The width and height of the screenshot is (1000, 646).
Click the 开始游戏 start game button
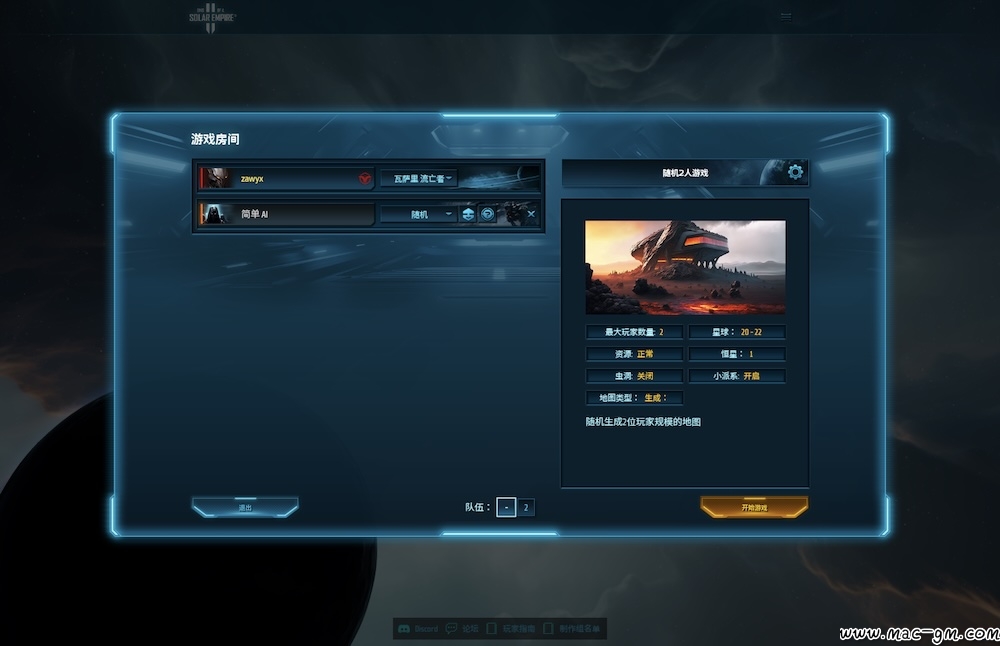pyautogui.click(x=754, y=508)
